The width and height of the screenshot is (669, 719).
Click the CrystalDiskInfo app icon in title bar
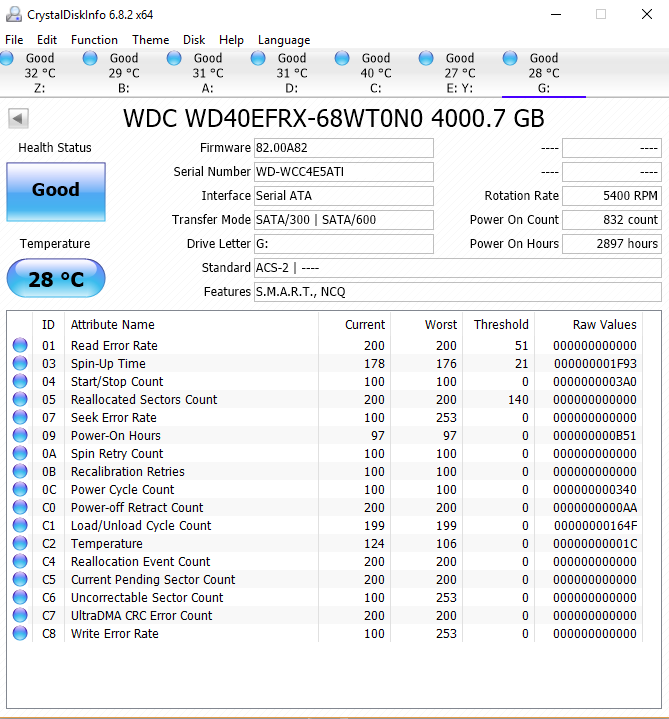[14, 14]
